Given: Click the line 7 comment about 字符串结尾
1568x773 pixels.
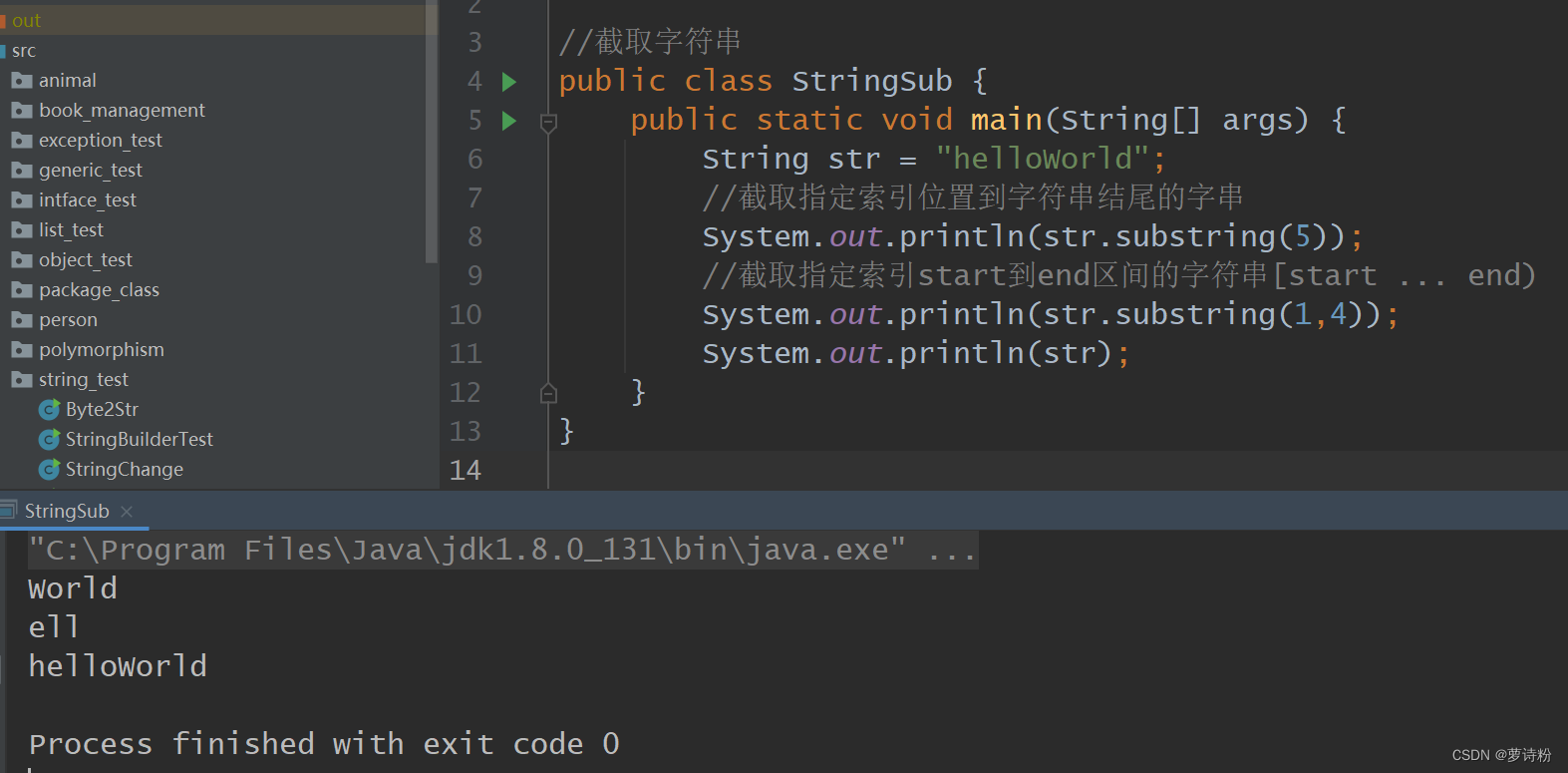Looking at the screenshot, I should tap(973, 197).
